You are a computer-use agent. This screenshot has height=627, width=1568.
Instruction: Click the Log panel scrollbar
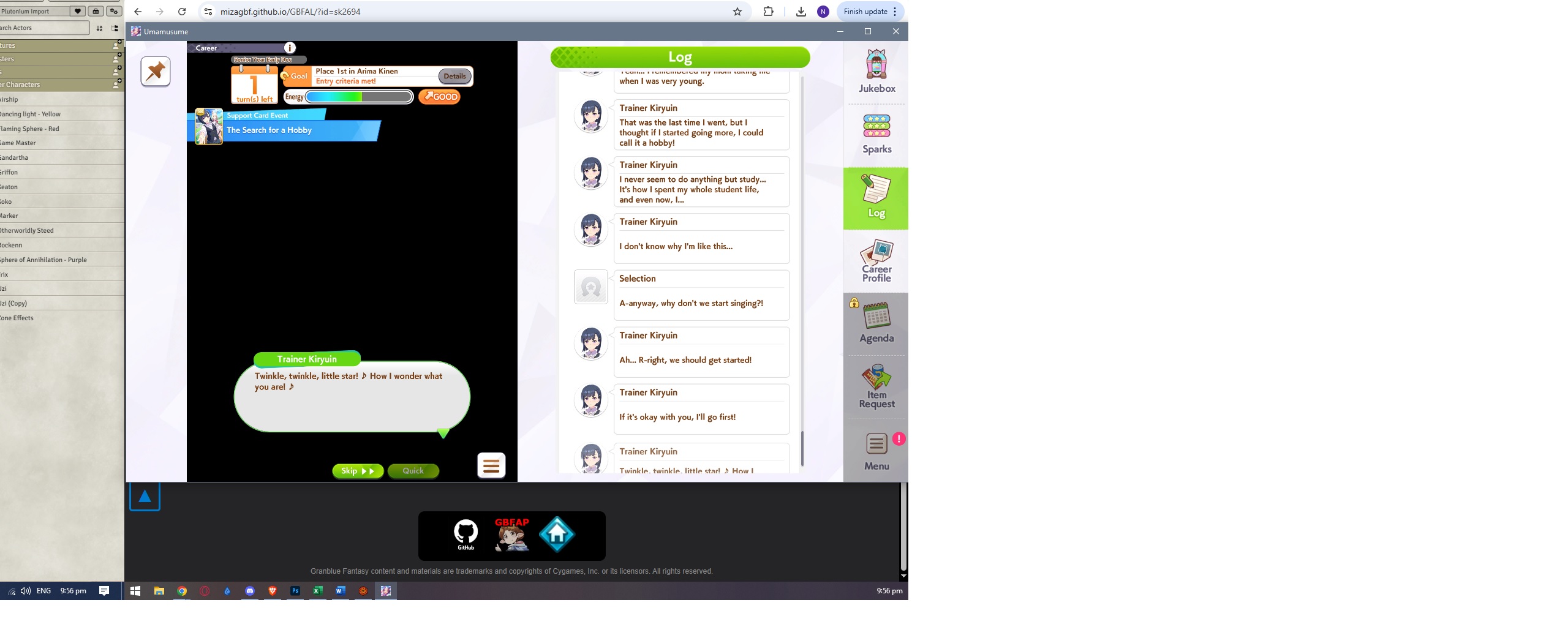(802, 448)
